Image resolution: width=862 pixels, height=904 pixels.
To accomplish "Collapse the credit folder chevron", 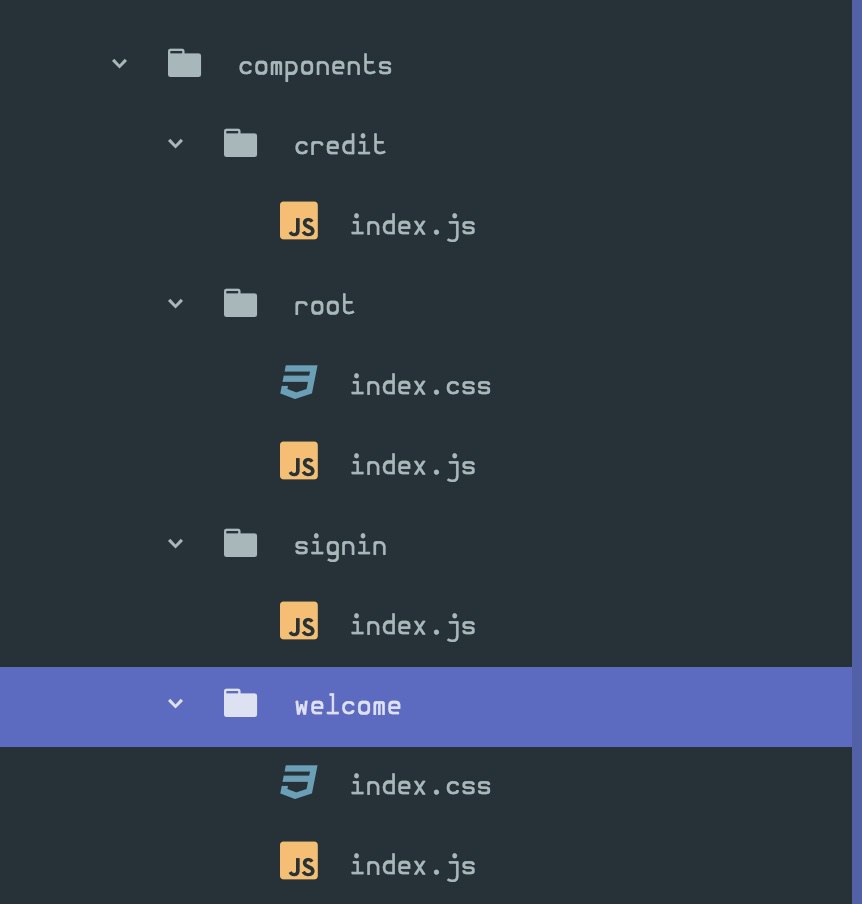I will pos(176,144).
